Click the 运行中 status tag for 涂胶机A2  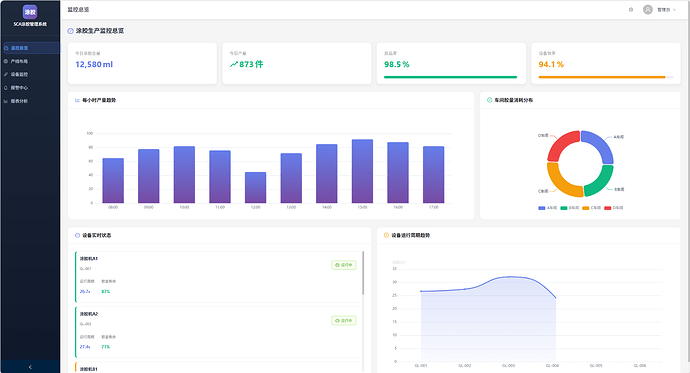[x=344, y=320]
